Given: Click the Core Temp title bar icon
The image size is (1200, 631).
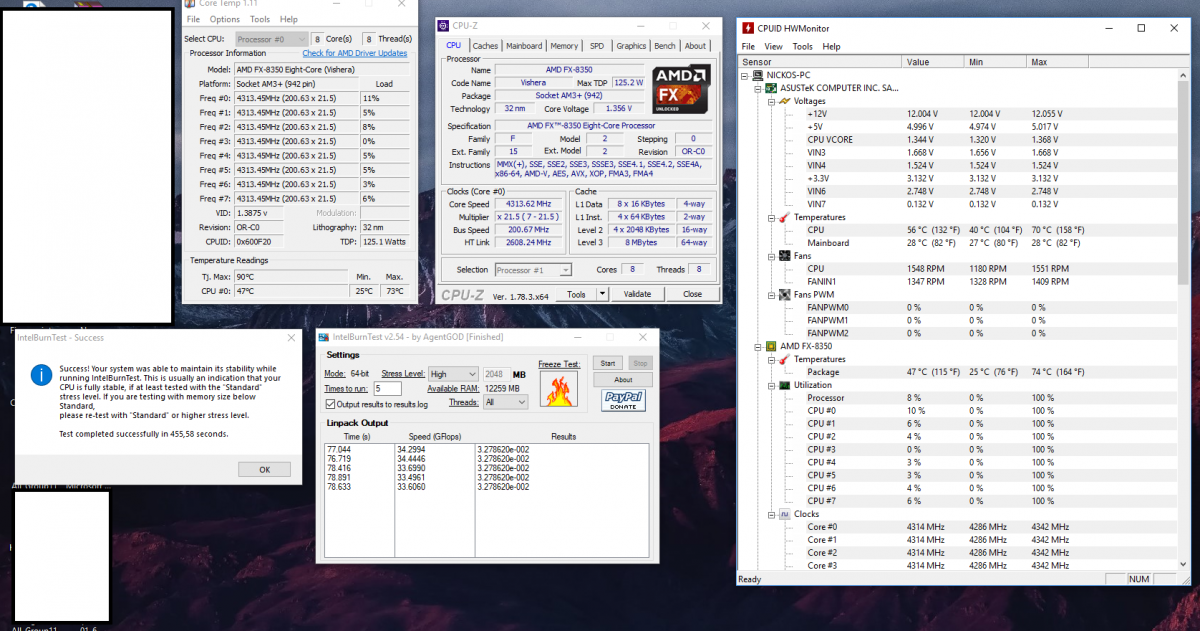Looking at the screenshot, I should tap(191, 4).
